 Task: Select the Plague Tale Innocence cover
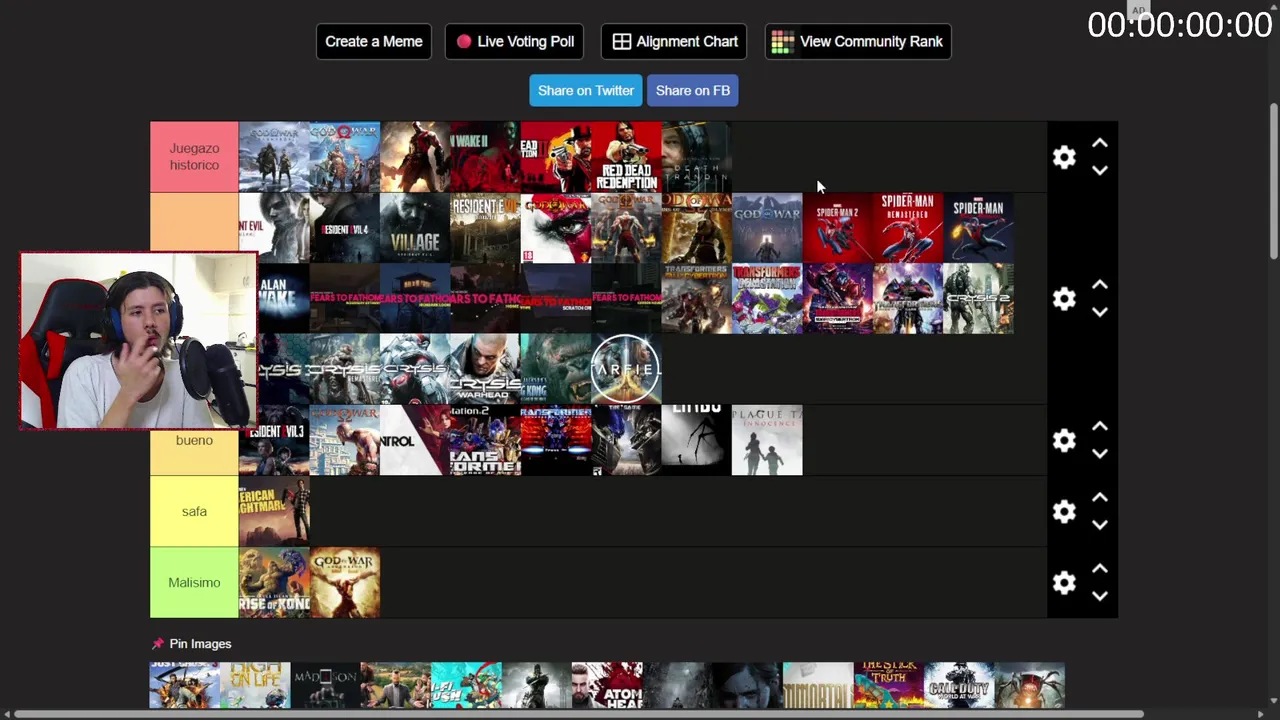point(767,441)
